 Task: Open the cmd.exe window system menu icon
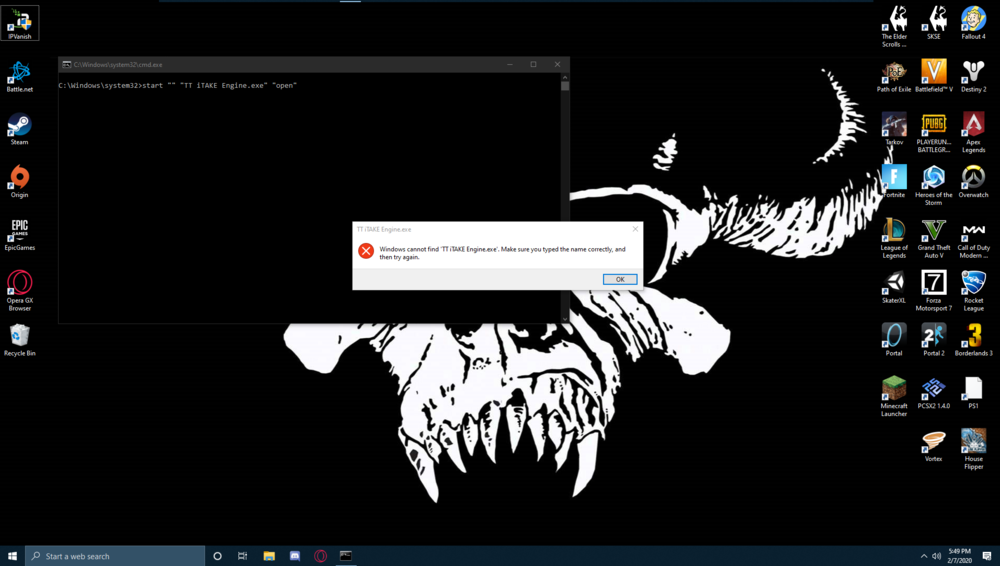pyautogui.click(x=66, y=64)
